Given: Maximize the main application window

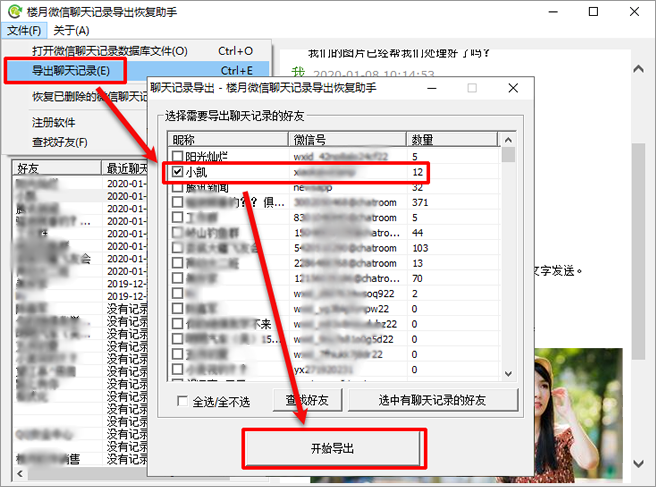Looking at the screenshot, I should (x=593, y=11).
